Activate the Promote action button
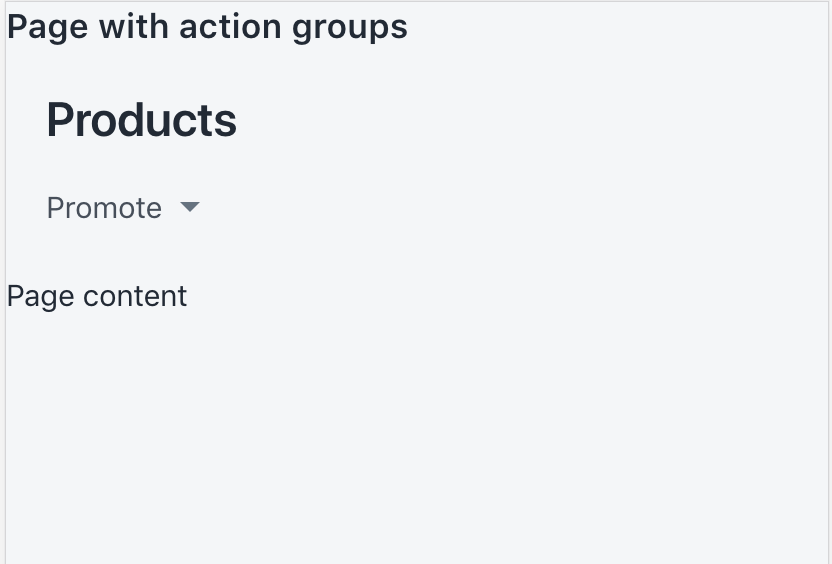Image resolution: width=832 pixels, height=564 pixels. (123, 208)
